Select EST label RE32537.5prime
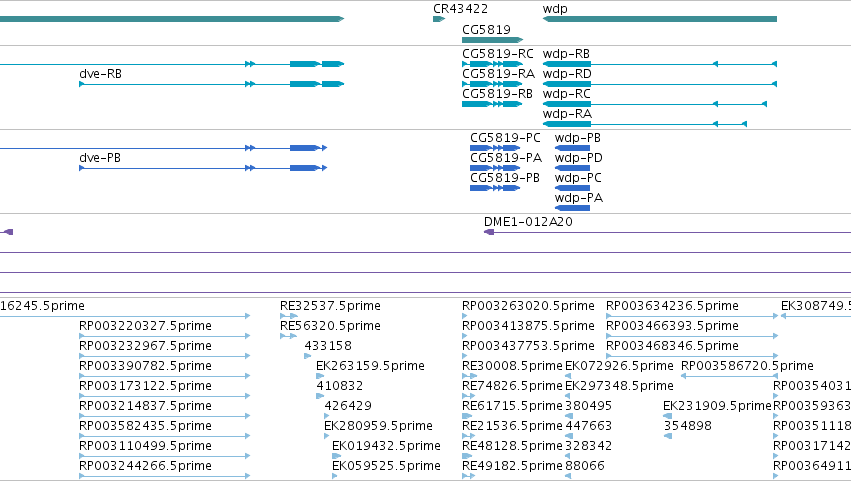The image size is (851, 481). pyautogui.click(x=330, y=306)
